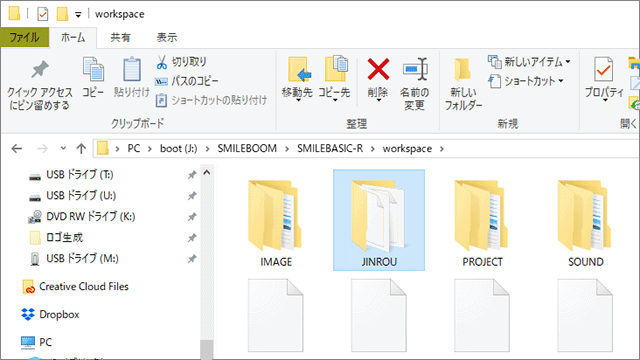Click Copy Path (パスのコピー)
Image resolution: width=640 pixels, height=360 pixels.
tap(187, 81)
